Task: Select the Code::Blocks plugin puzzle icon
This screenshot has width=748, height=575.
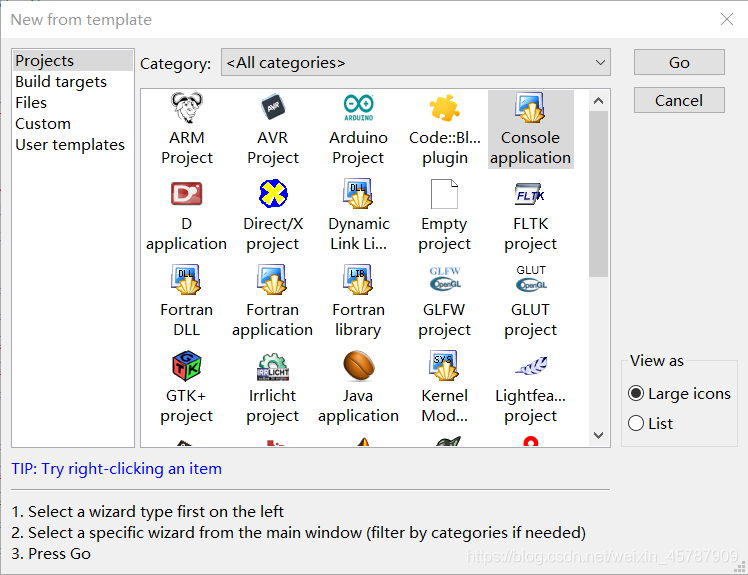Action: [445, 108]
